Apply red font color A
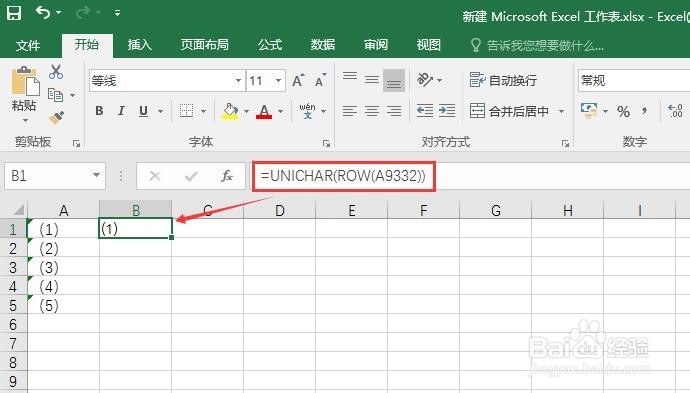The width and height of the screenshot is (690, 393). point(264,111)
